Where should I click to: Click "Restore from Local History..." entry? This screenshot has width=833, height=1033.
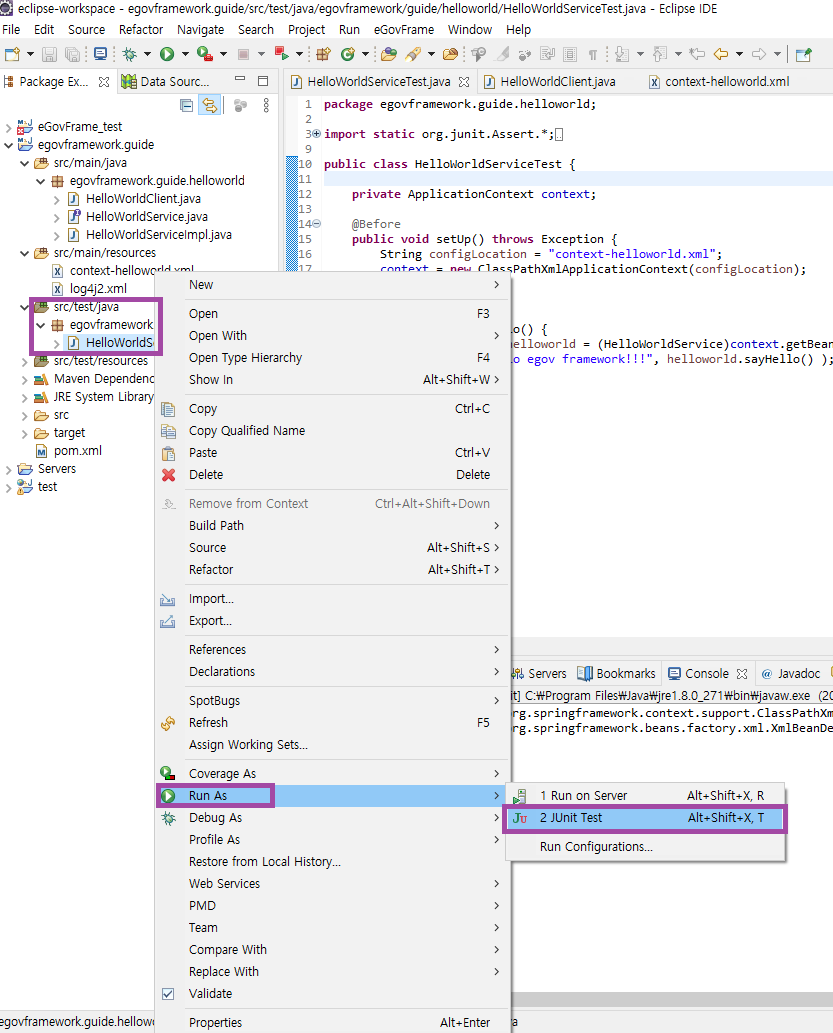coord(332,862)
